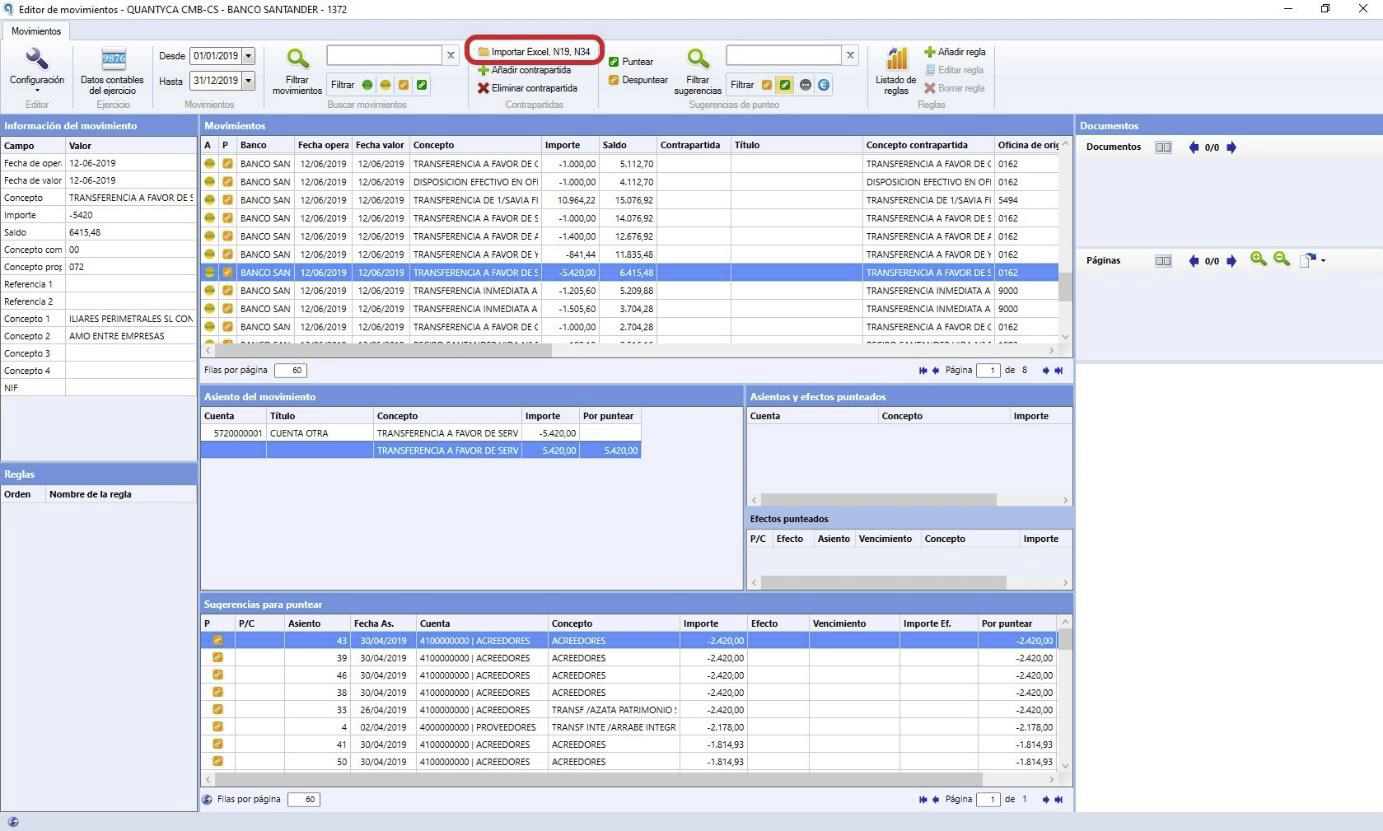1383x831 pixels.
Task: Click Eliminar contrapartida
Action: pos(527,88)
